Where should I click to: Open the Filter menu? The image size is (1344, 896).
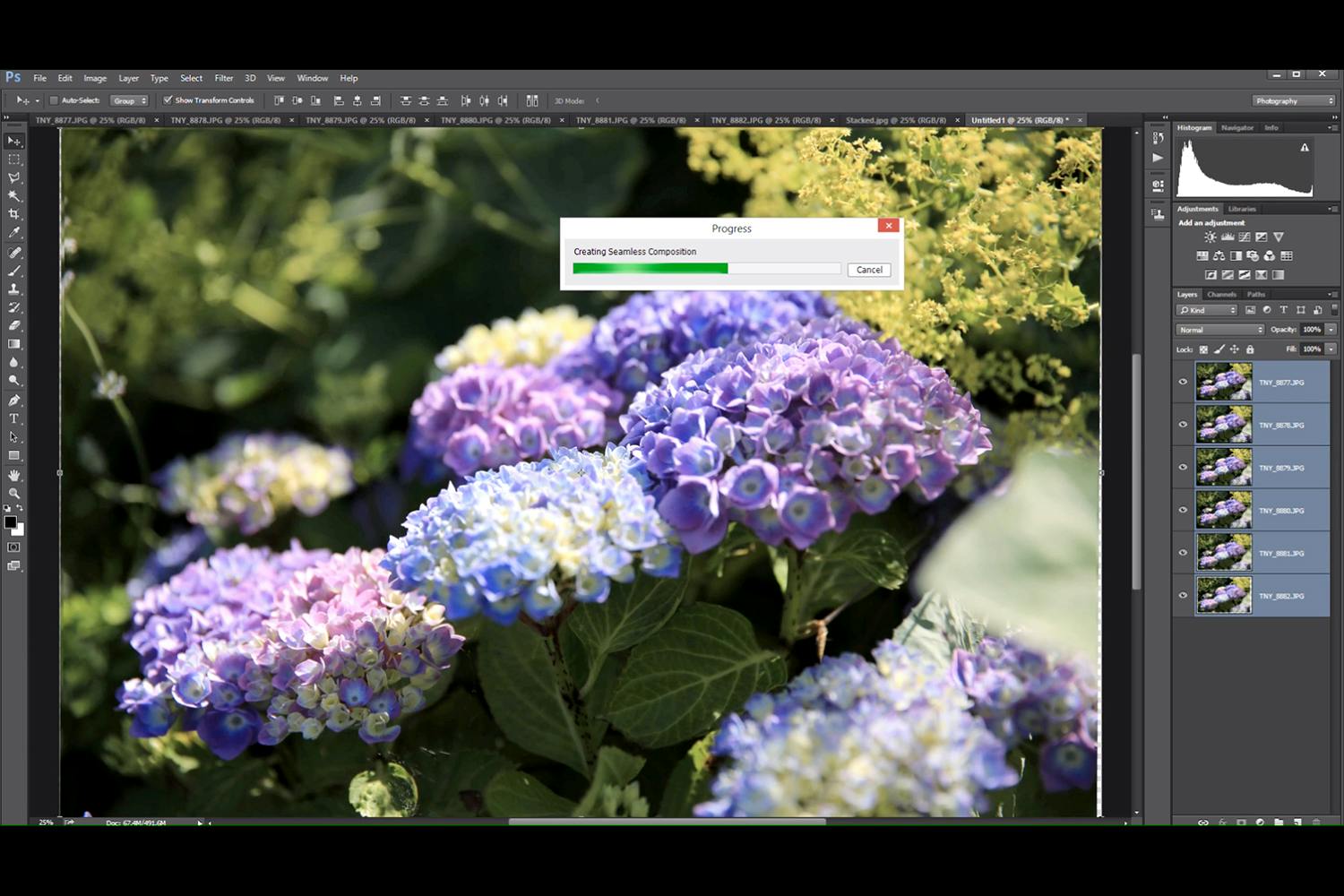(x=224, y=78)
